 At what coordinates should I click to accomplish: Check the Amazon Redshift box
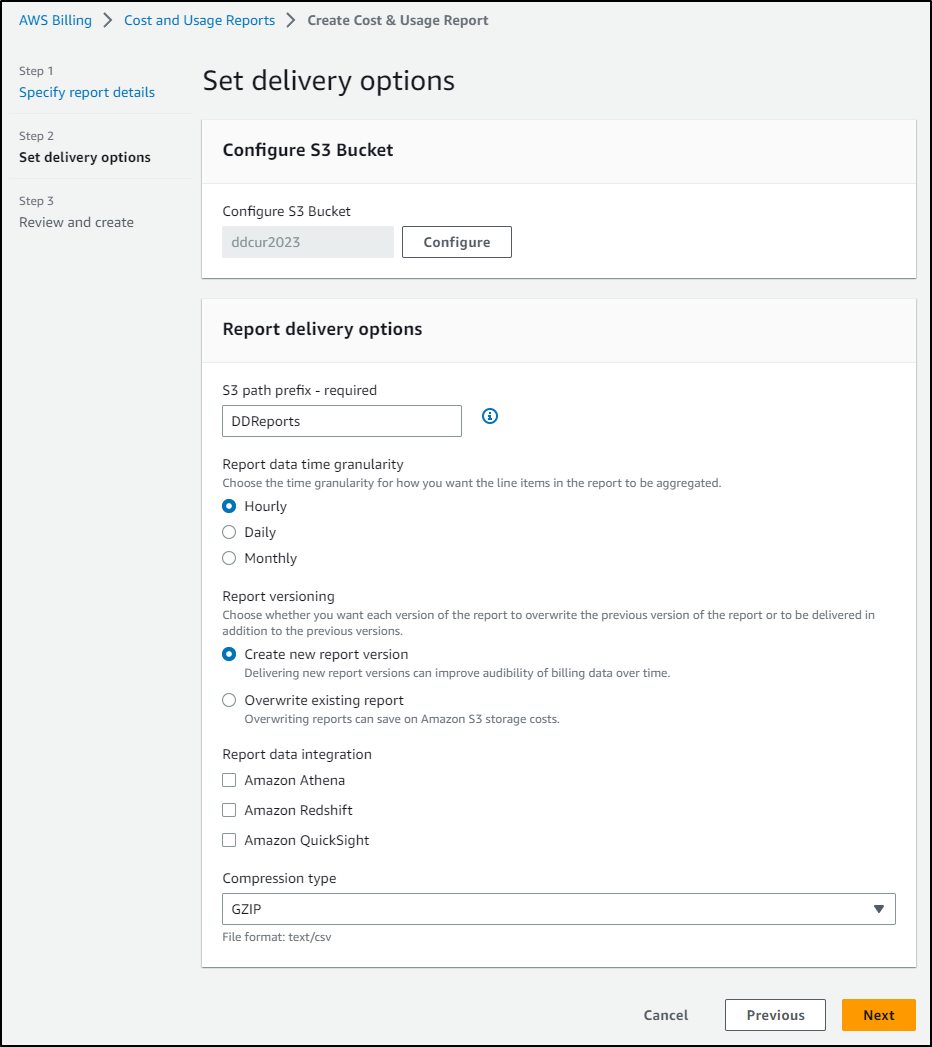pyautogui.click(x=229, y=810)
